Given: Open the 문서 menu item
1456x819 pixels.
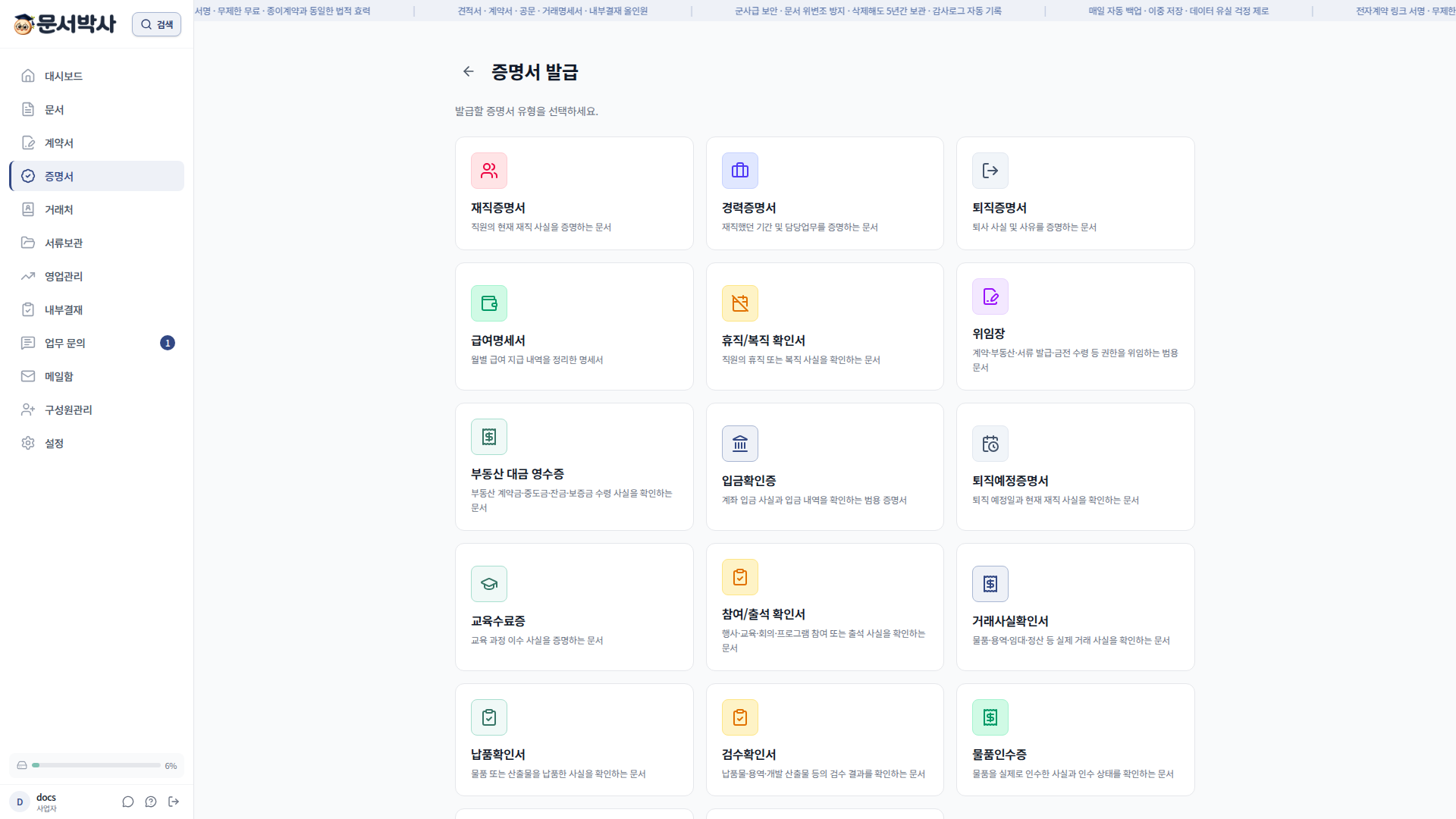Looking at the screenshot, I should click(x=97, y=109).
